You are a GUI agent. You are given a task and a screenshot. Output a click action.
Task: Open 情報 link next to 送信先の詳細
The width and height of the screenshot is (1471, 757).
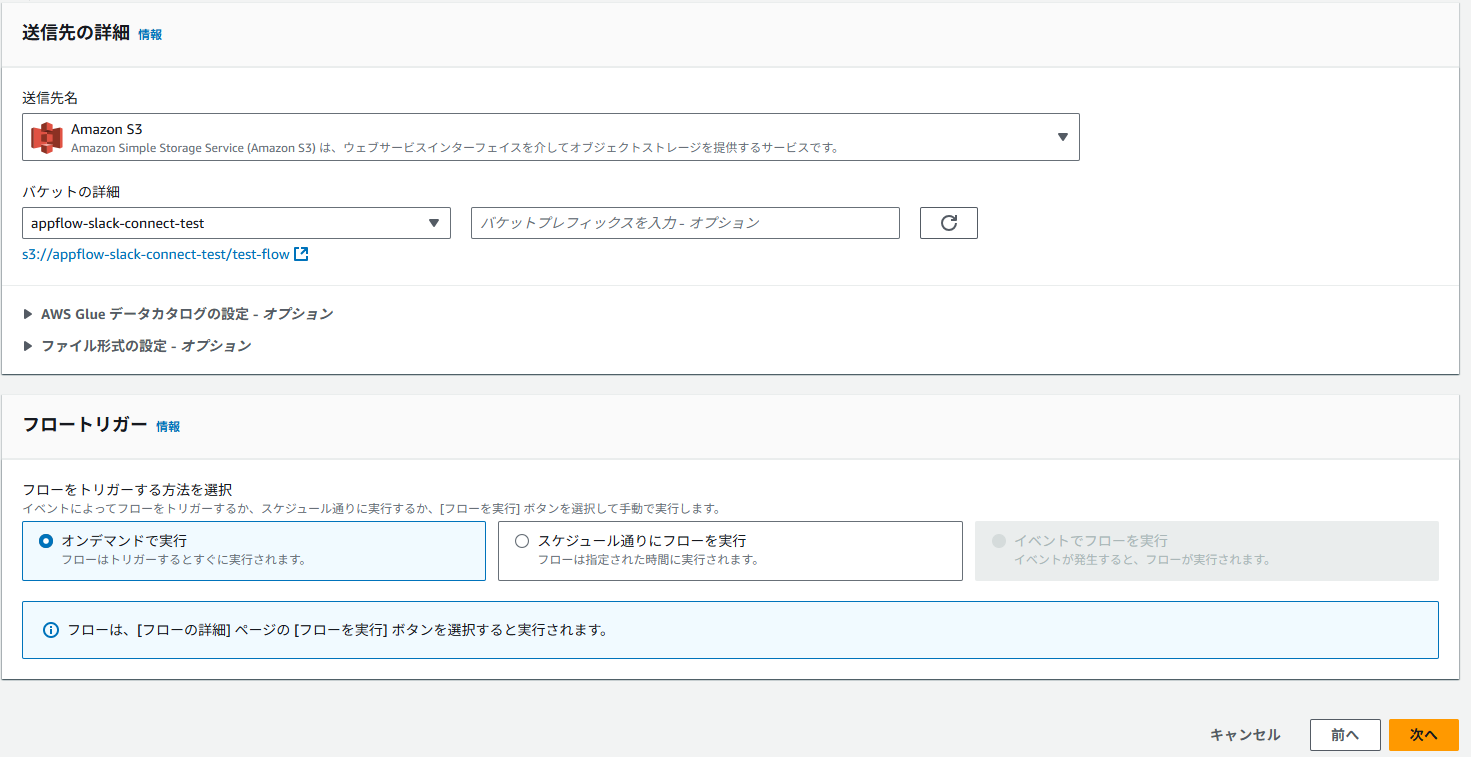(x=150, y=34)
